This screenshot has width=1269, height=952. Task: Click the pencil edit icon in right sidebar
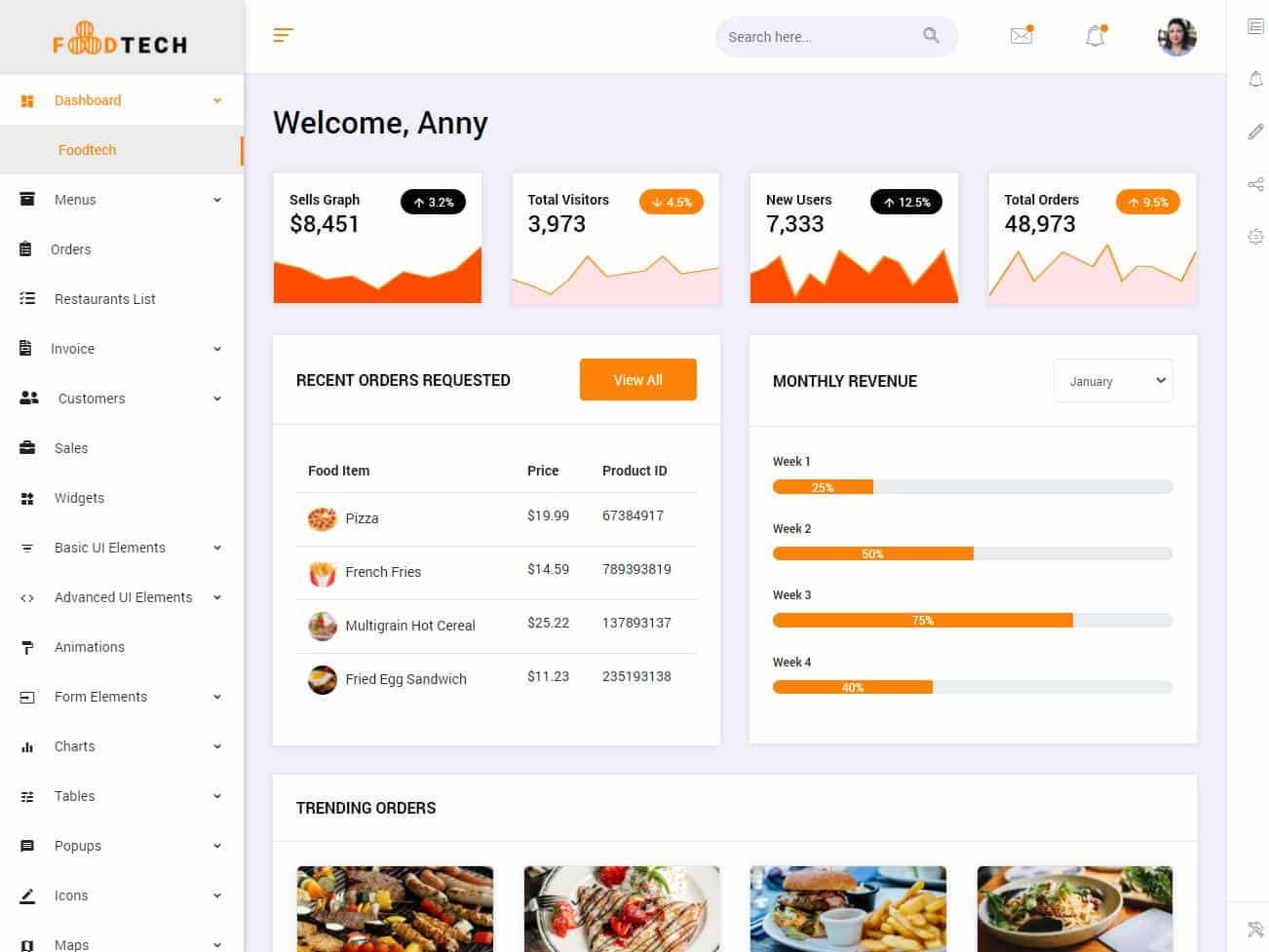(1255, 132)
